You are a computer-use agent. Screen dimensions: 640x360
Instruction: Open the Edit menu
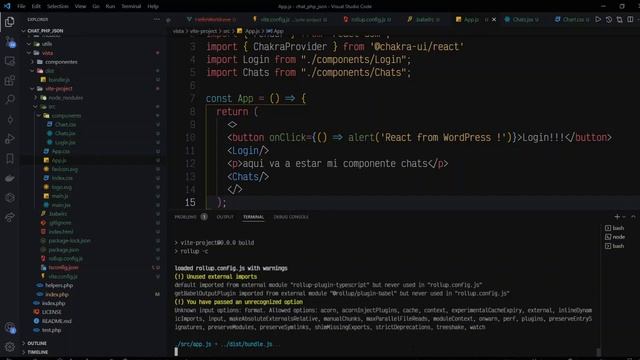[36, 6]
